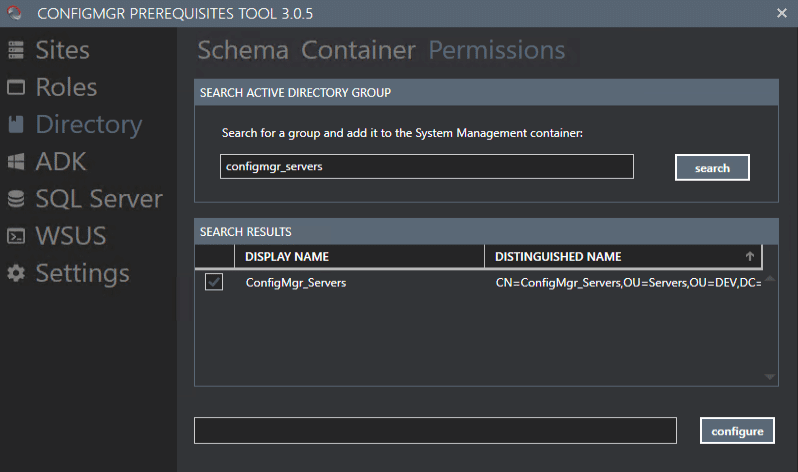Open the Directory section

coord(89,125)
